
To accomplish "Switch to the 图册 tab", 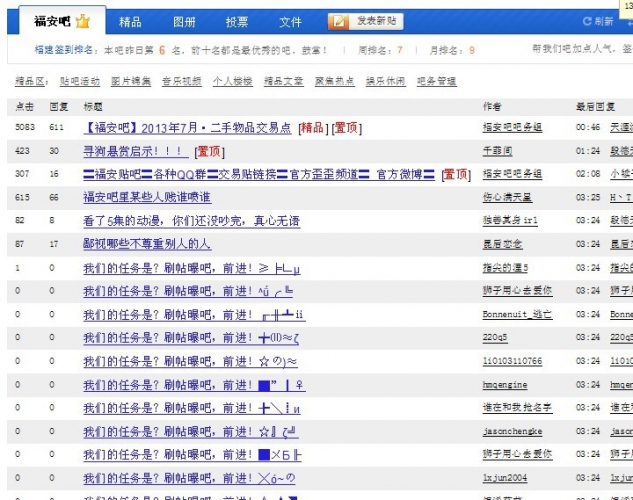I will pos(184,21).
